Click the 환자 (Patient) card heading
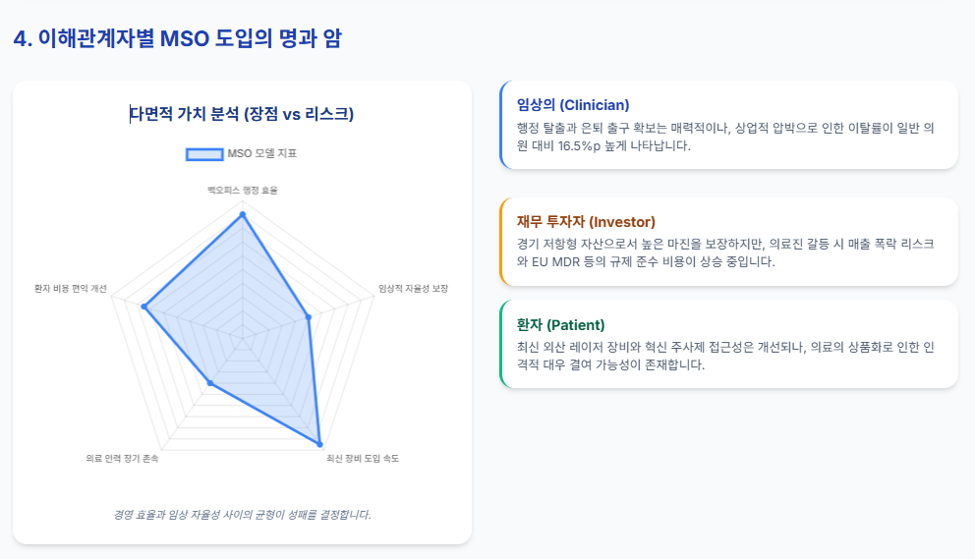975x559 pixels. coord(560,325)
